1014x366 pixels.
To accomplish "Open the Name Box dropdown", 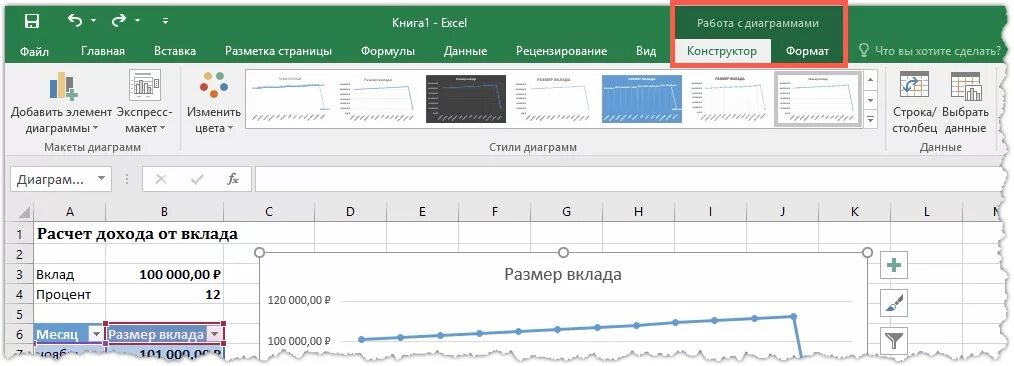I will click(102, 179).
